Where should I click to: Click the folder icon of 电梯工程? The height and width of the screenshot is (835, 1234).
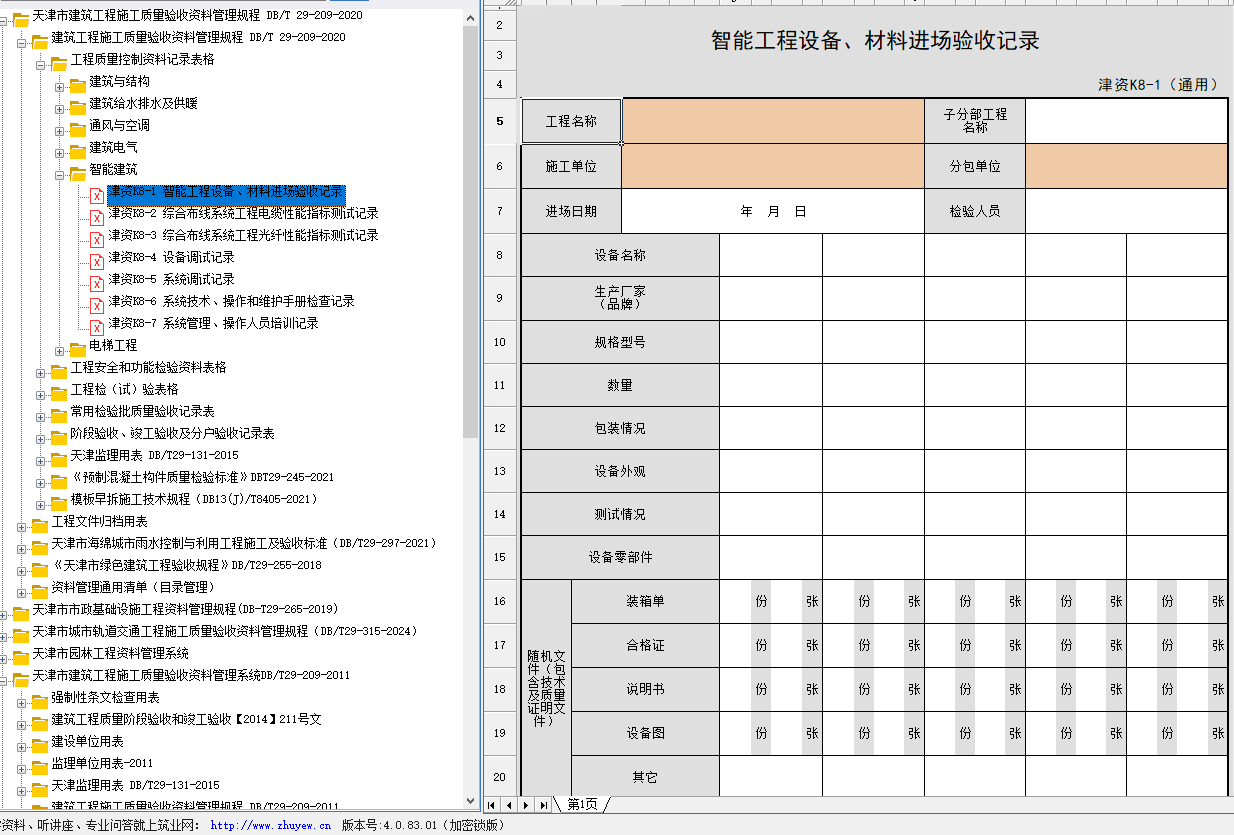pos(77,348)
